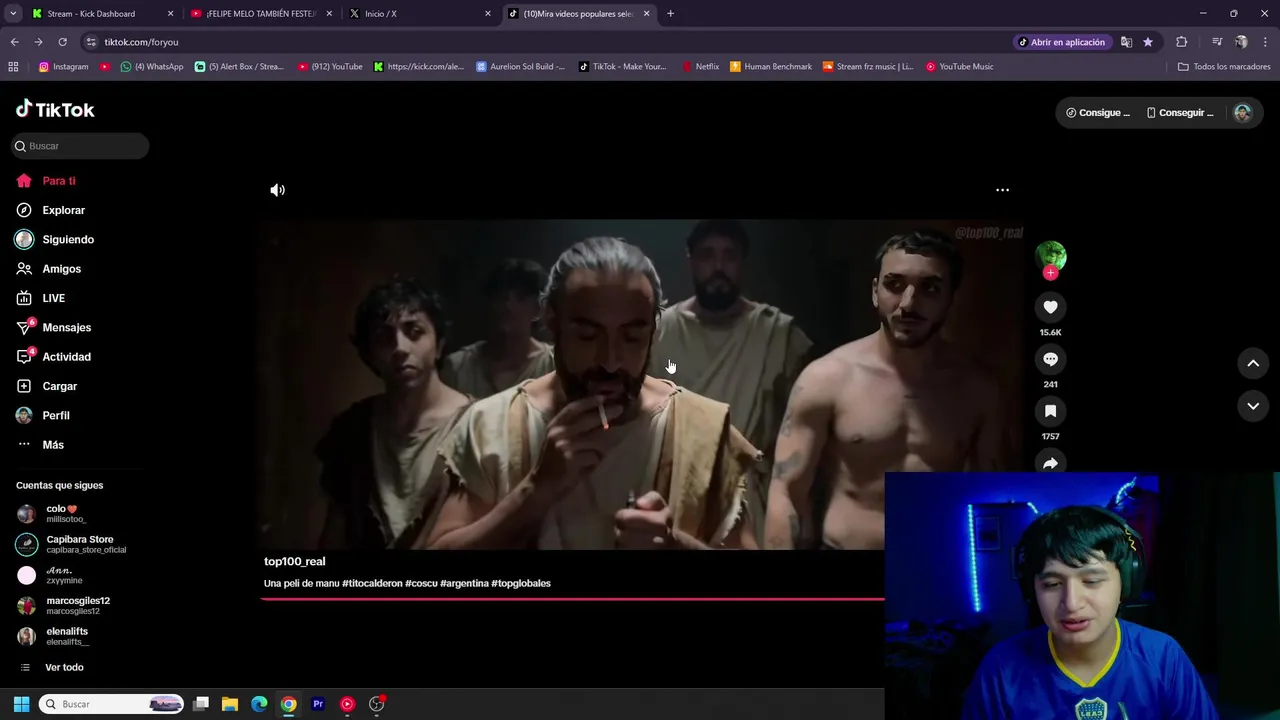Mute the TikTok video sound

point(277,190)
